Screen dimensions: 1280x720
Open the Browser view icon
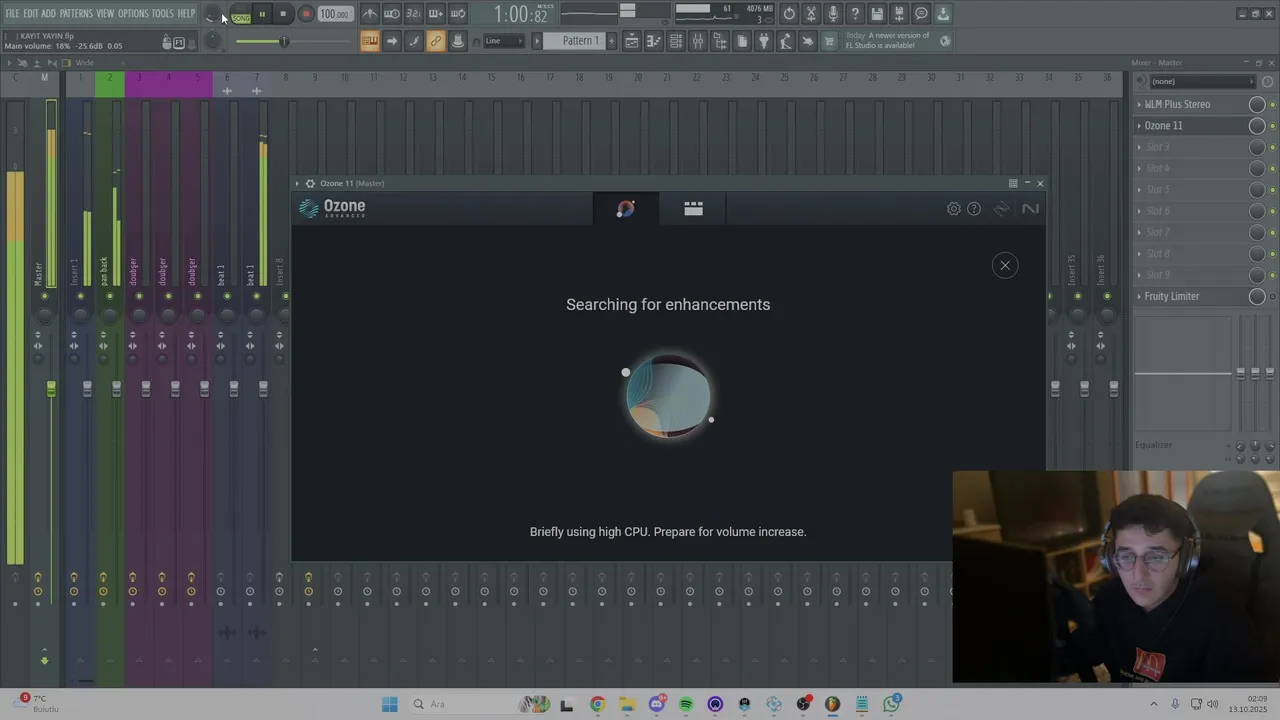(720, 41)
